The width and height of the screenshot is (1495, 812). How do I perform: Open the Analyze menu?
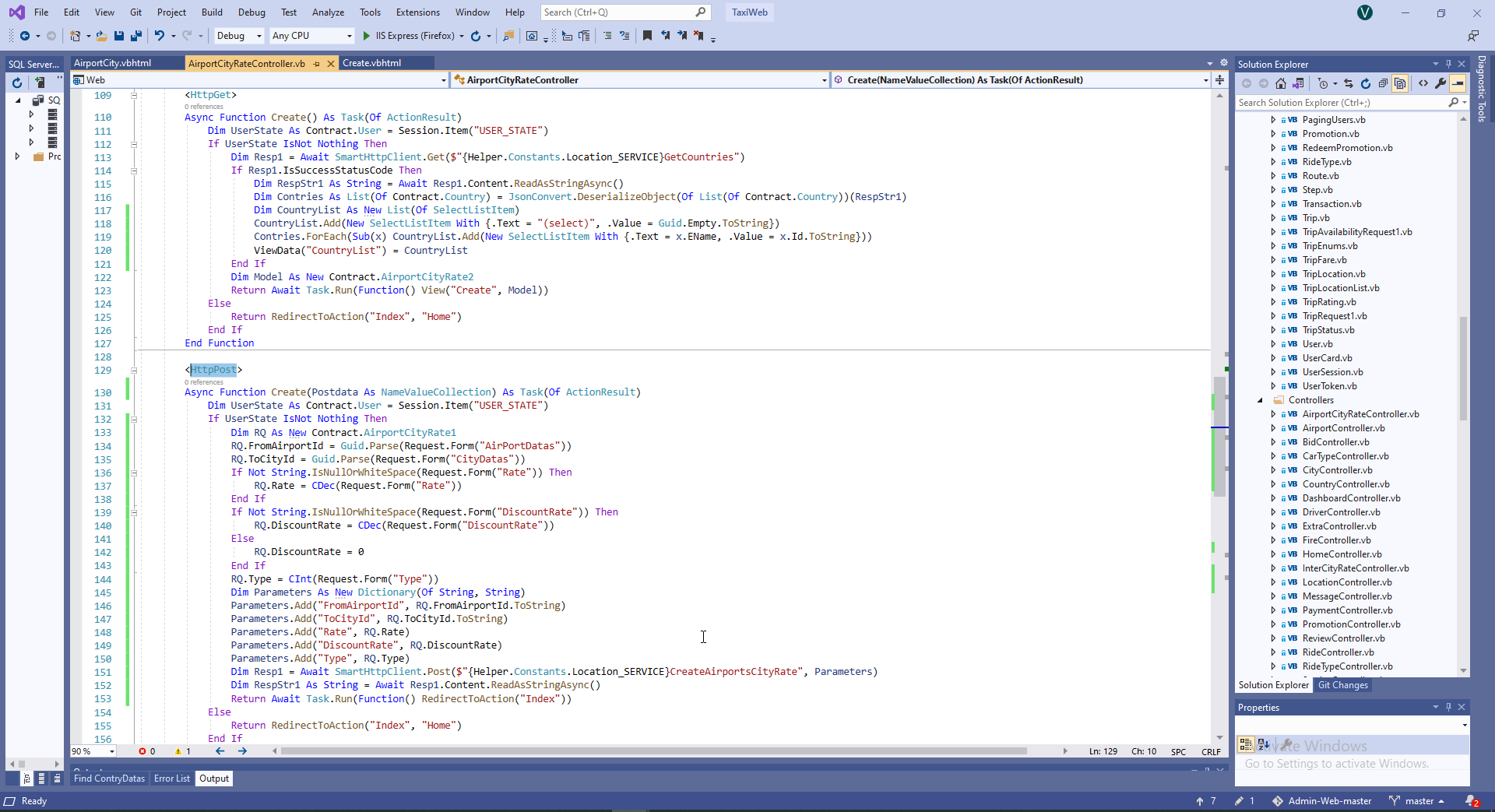(328, 12)
